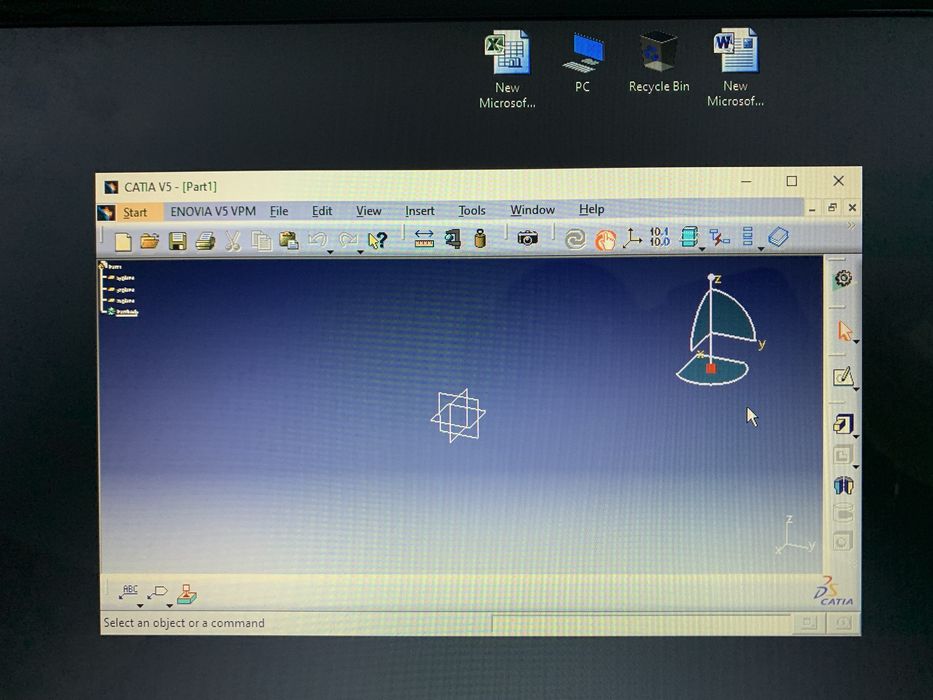
Task: Capture the view with camera icon
Action: pos(527,238)
